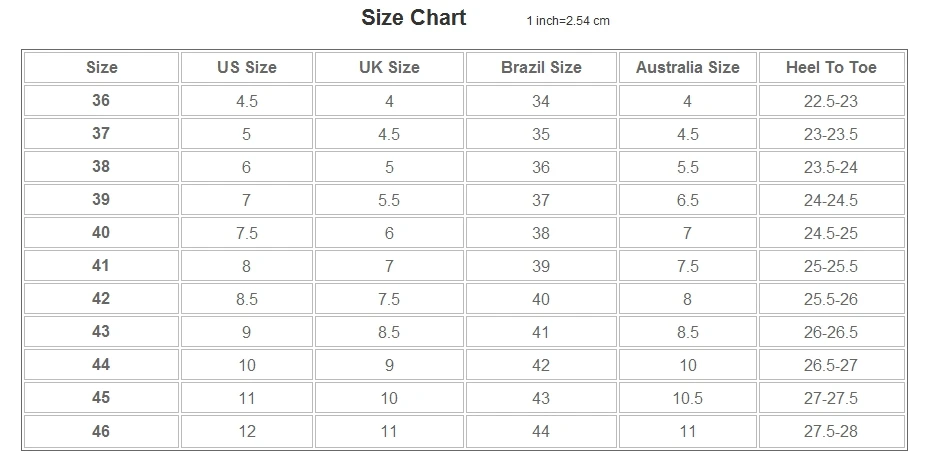Select the size 43 row label
927x472 pixels.
click(x=101, y=332)
